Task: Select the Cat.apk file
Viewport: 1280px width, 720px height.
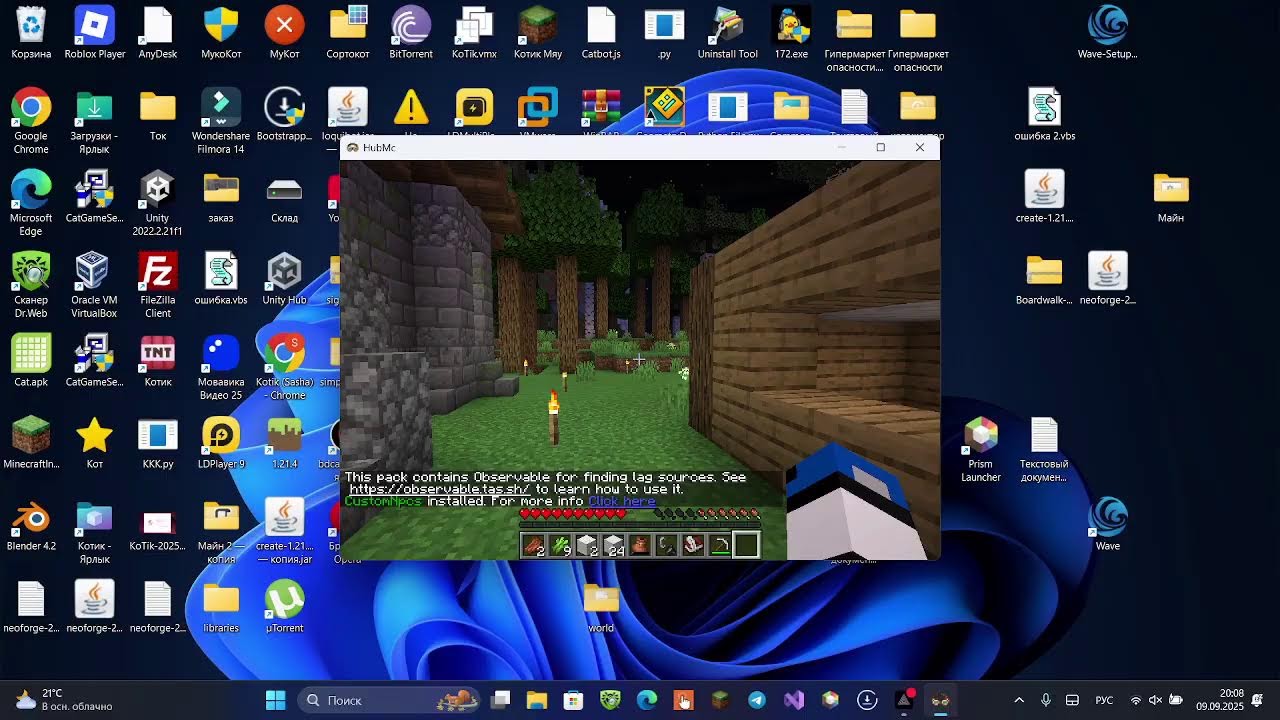Action: click(x=31, y=361)
